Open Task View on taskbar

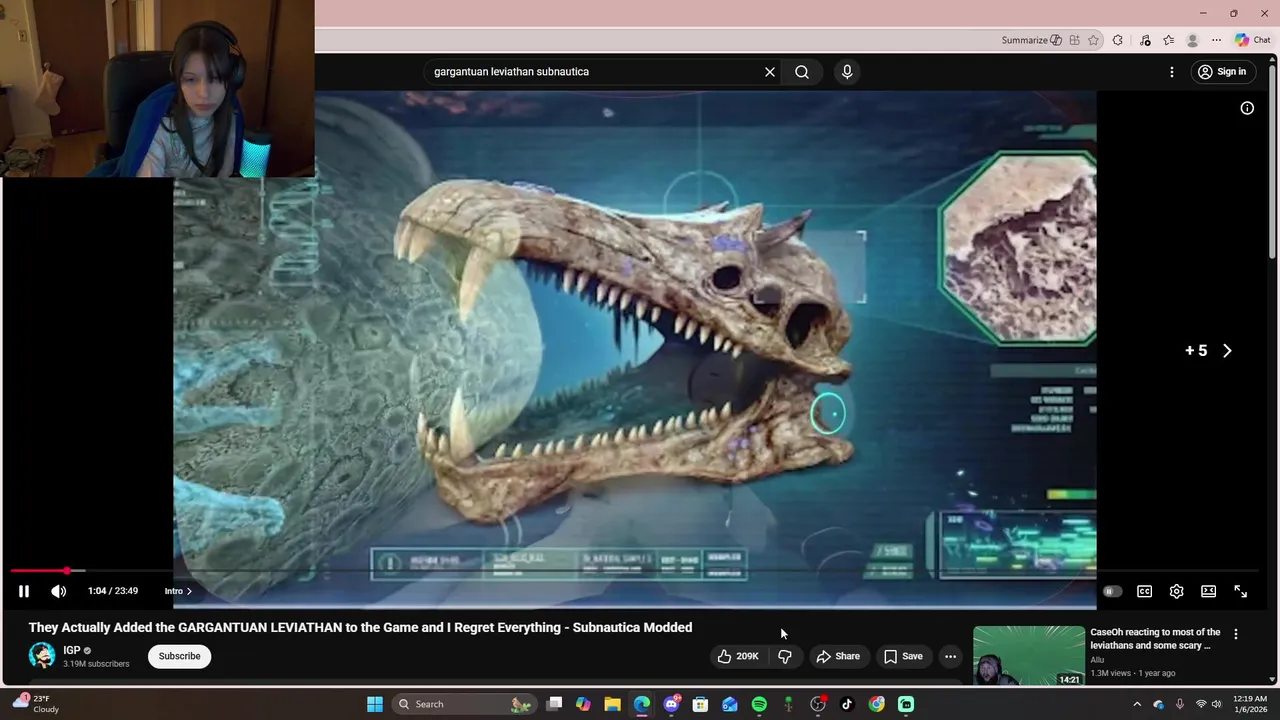coord(554,704)
